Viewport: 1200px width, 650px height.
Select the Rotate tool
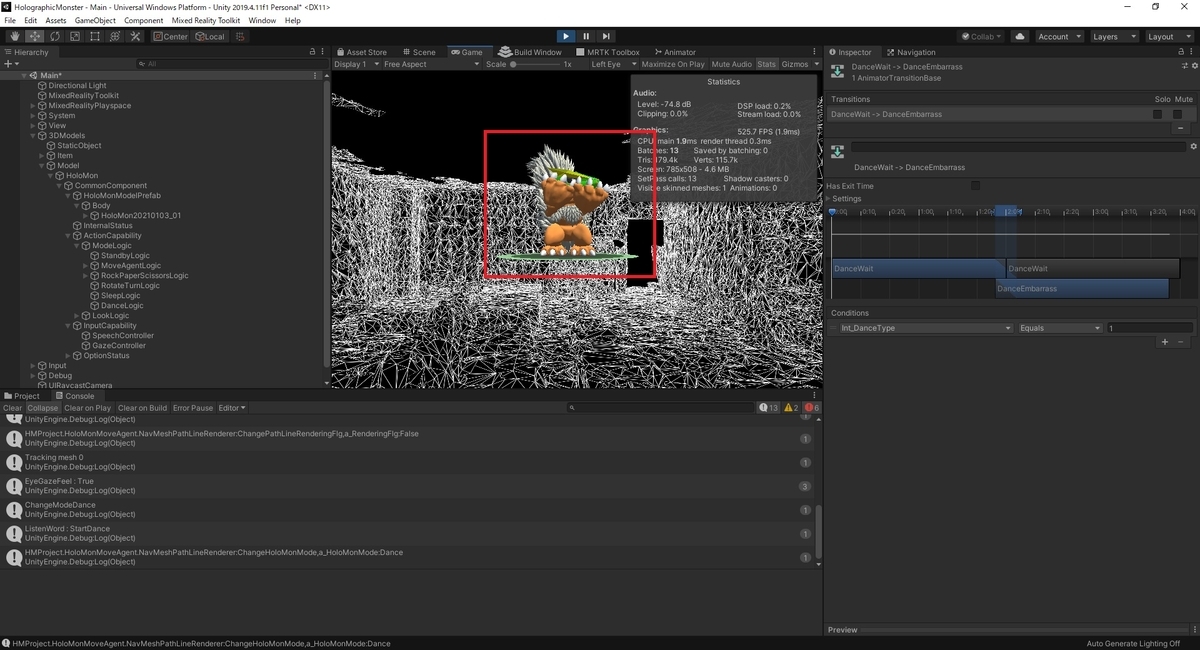pyautogui.click(x=55, y=36)
